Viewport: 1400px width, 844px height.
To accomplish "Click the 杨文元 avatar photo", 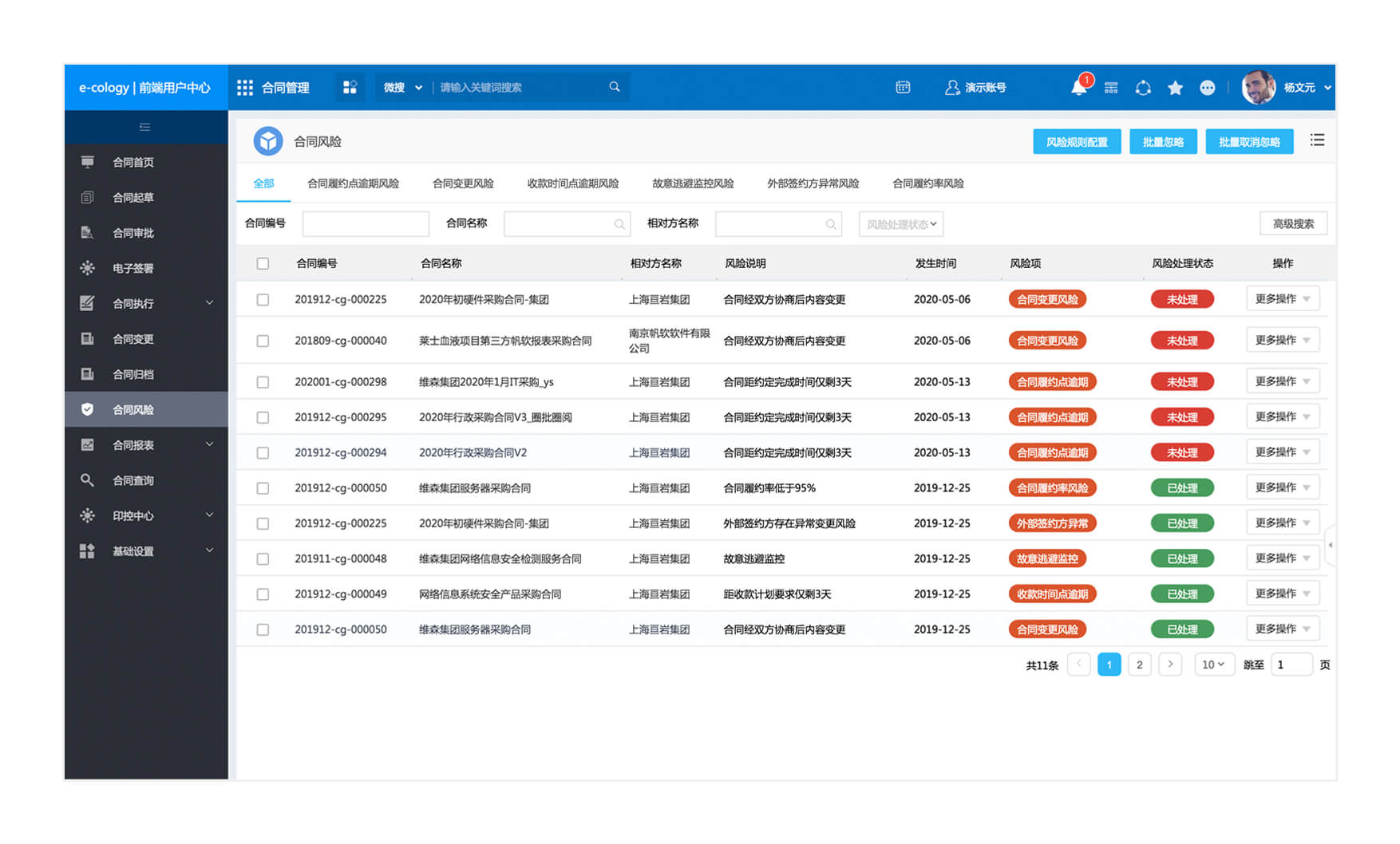I will pos(1259,88).
